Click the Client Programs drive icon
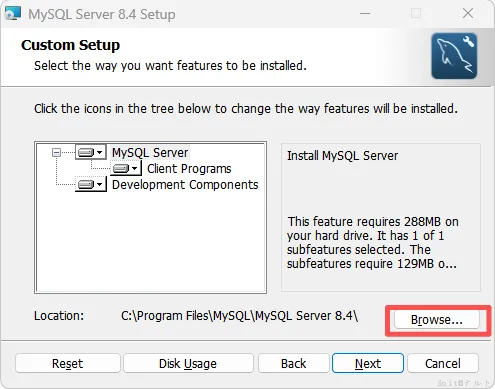Image resolution: width=495 pixels, height=389 pixels. (x=121, y=169)
